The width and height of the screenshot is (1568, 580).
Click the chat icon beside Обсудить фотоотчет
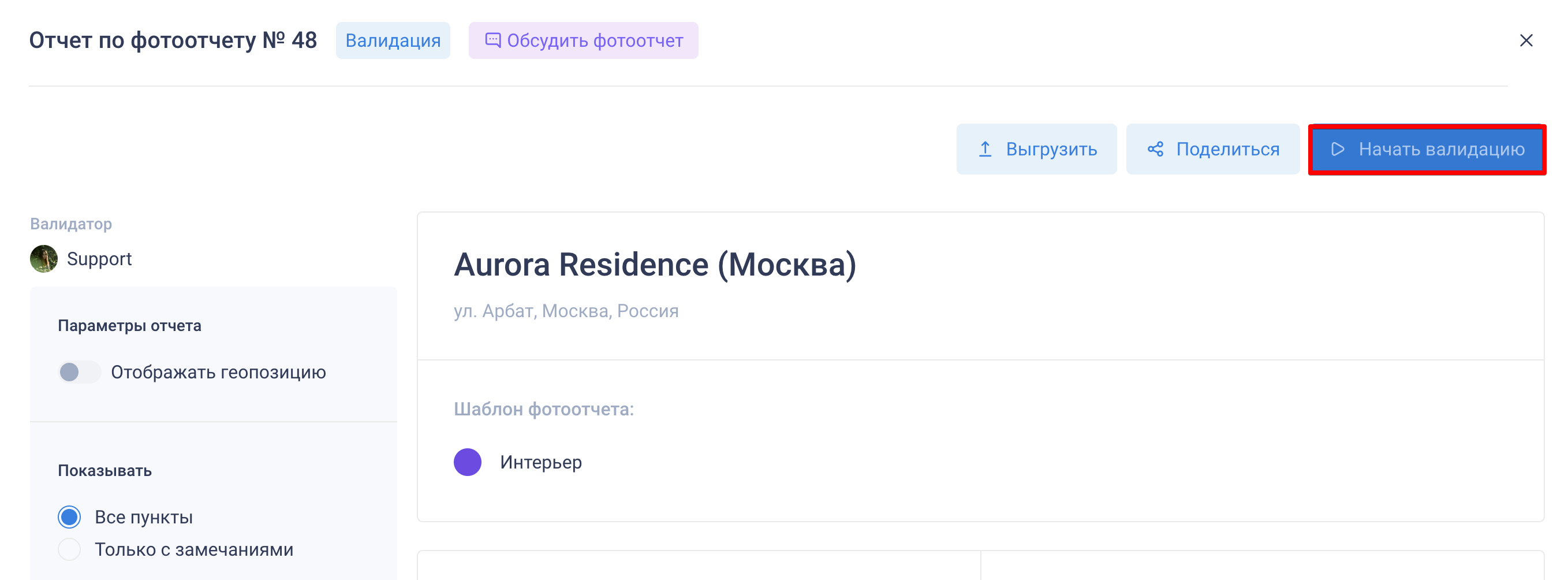[492, 40]
